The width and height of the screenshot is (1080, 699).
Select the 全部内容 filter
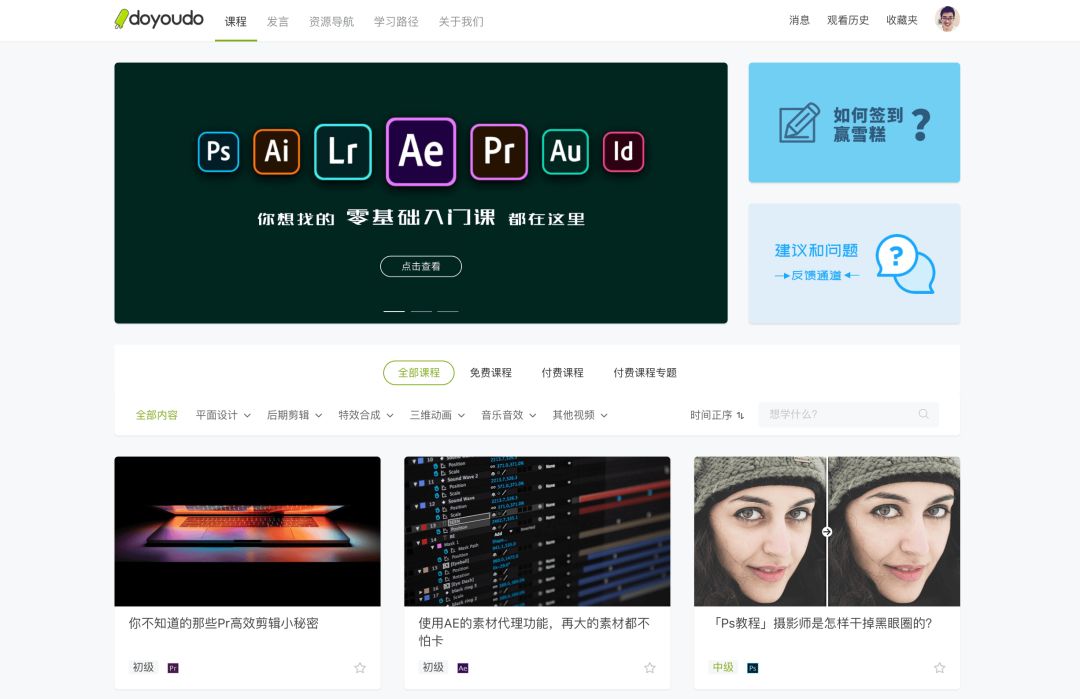(x=156, y=415)
